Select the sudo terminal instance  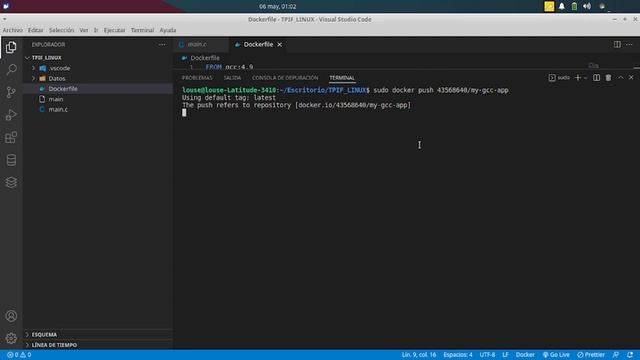point(559,78)
